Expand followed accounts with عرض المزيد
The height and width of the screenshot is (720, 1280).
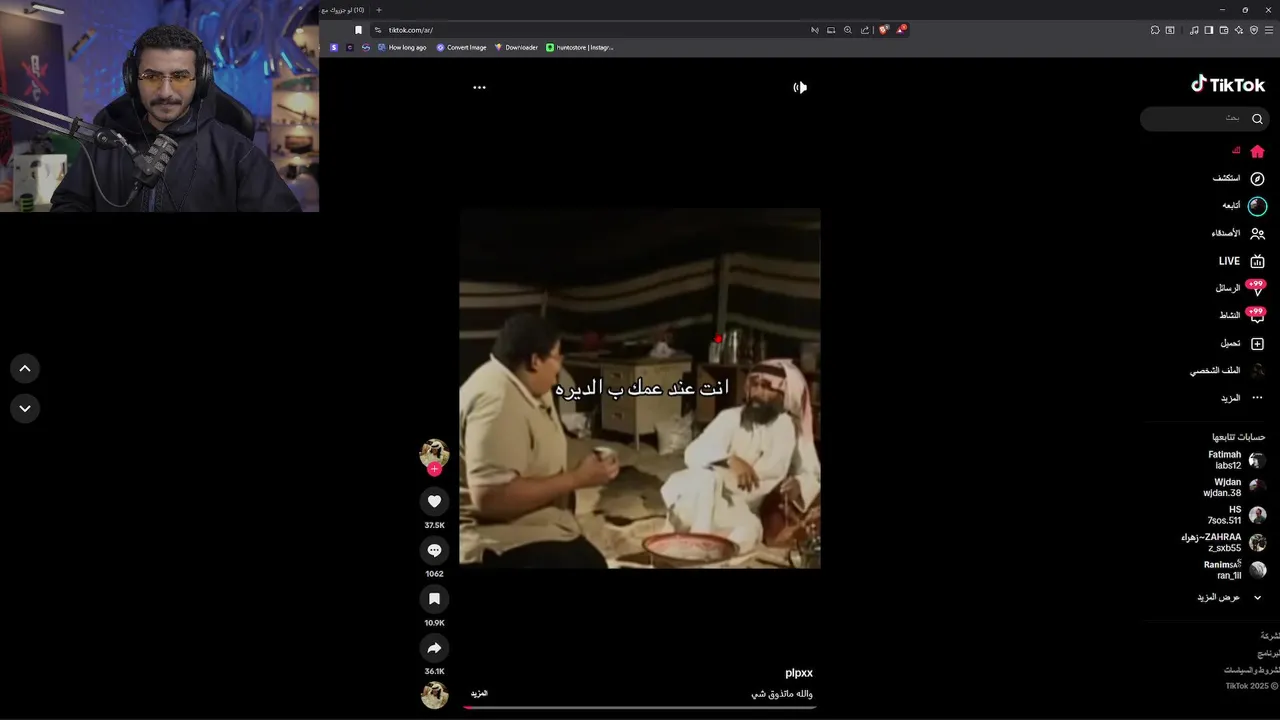(x=1230, y=597)
